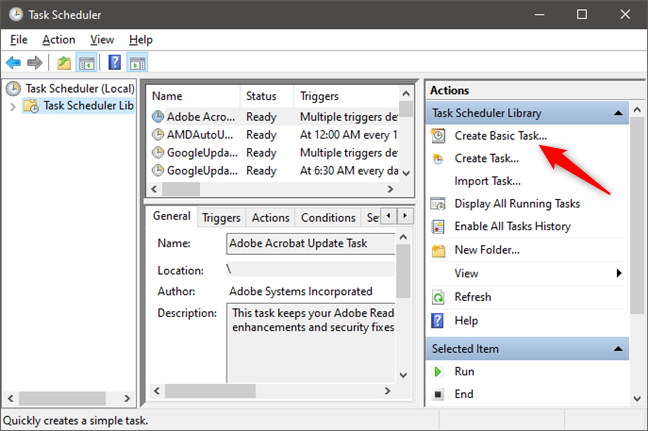Click Run under Selected Item
Screen dimensions: 648x431
464,371
